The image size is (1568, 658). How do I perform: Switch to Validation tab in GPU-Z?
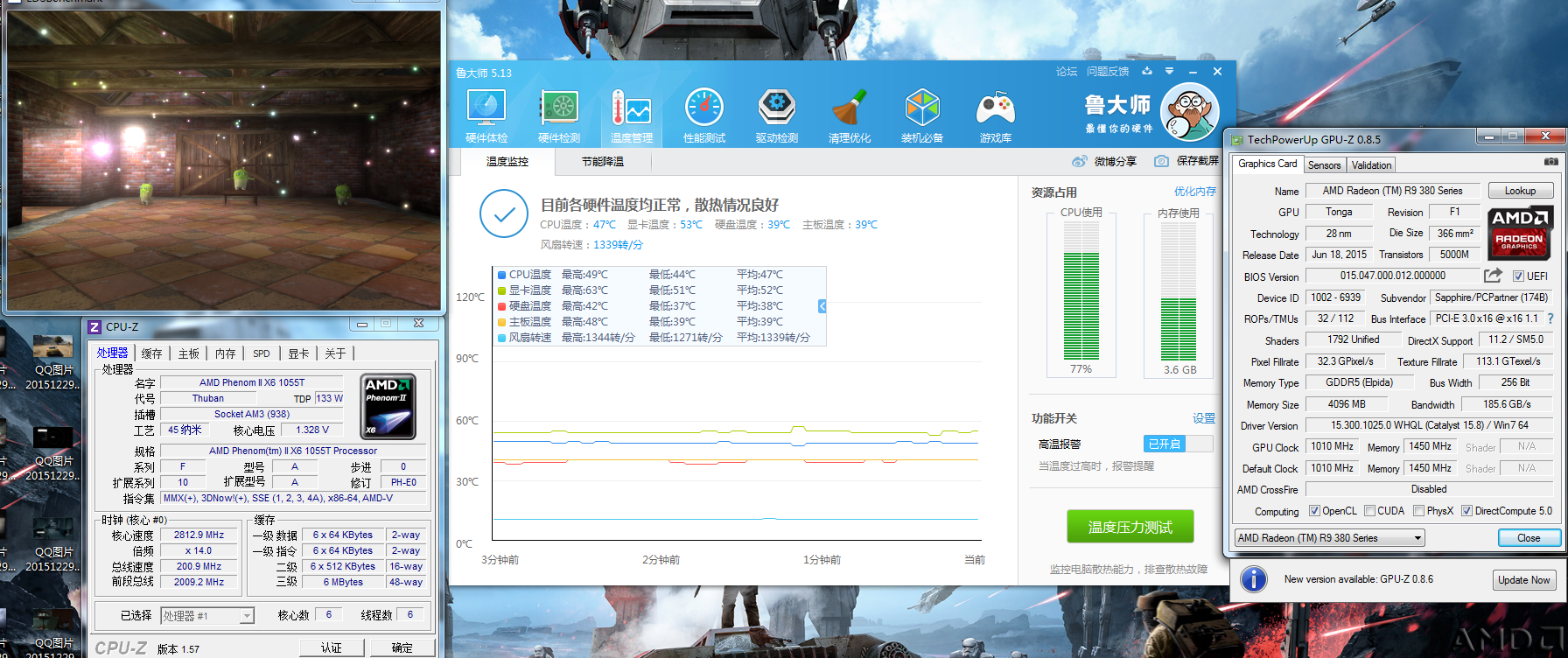(1371, 165)
